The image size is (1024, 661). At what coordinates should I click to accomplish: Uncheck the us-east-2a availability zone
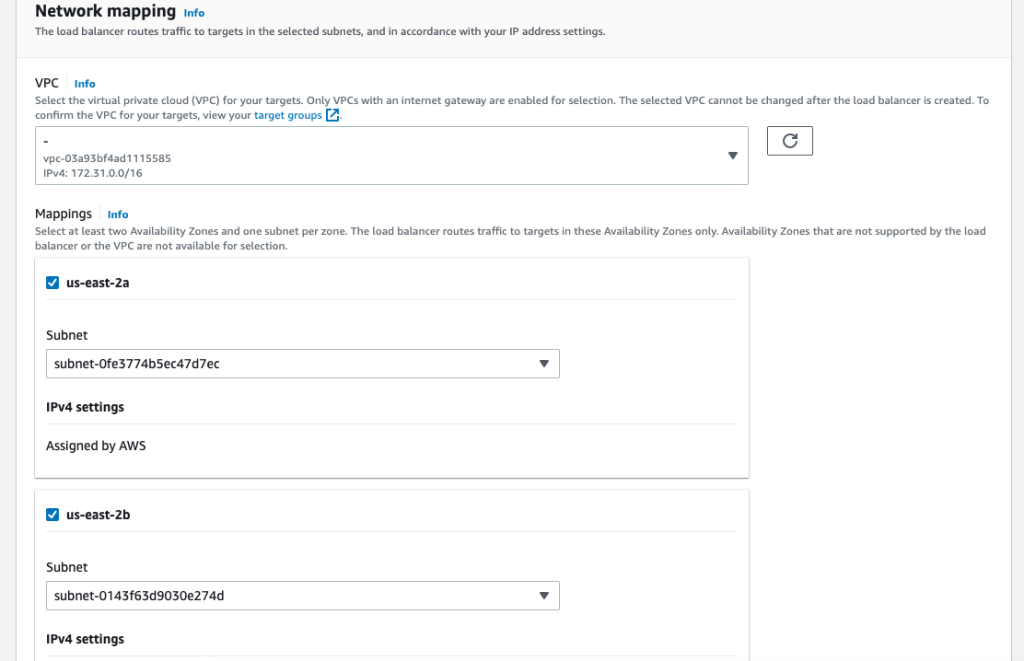(53, 283)
